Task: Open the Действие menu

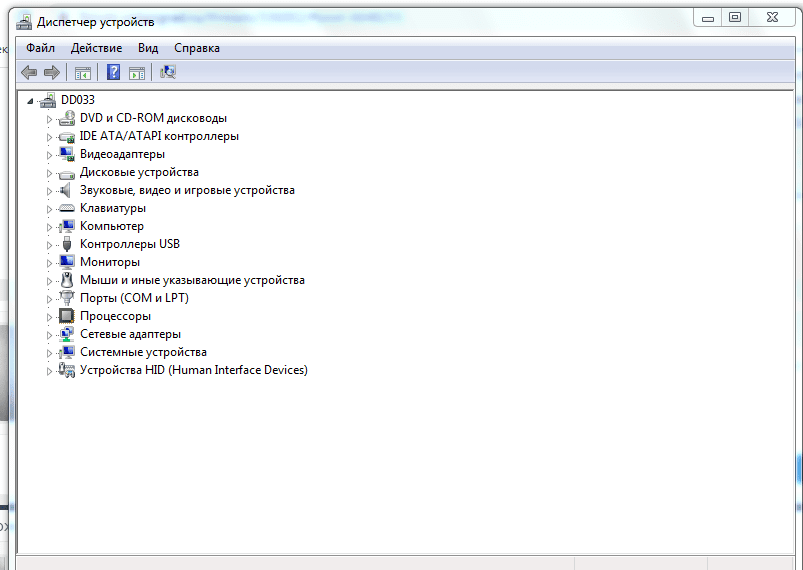Action: (x=96, y=48)
